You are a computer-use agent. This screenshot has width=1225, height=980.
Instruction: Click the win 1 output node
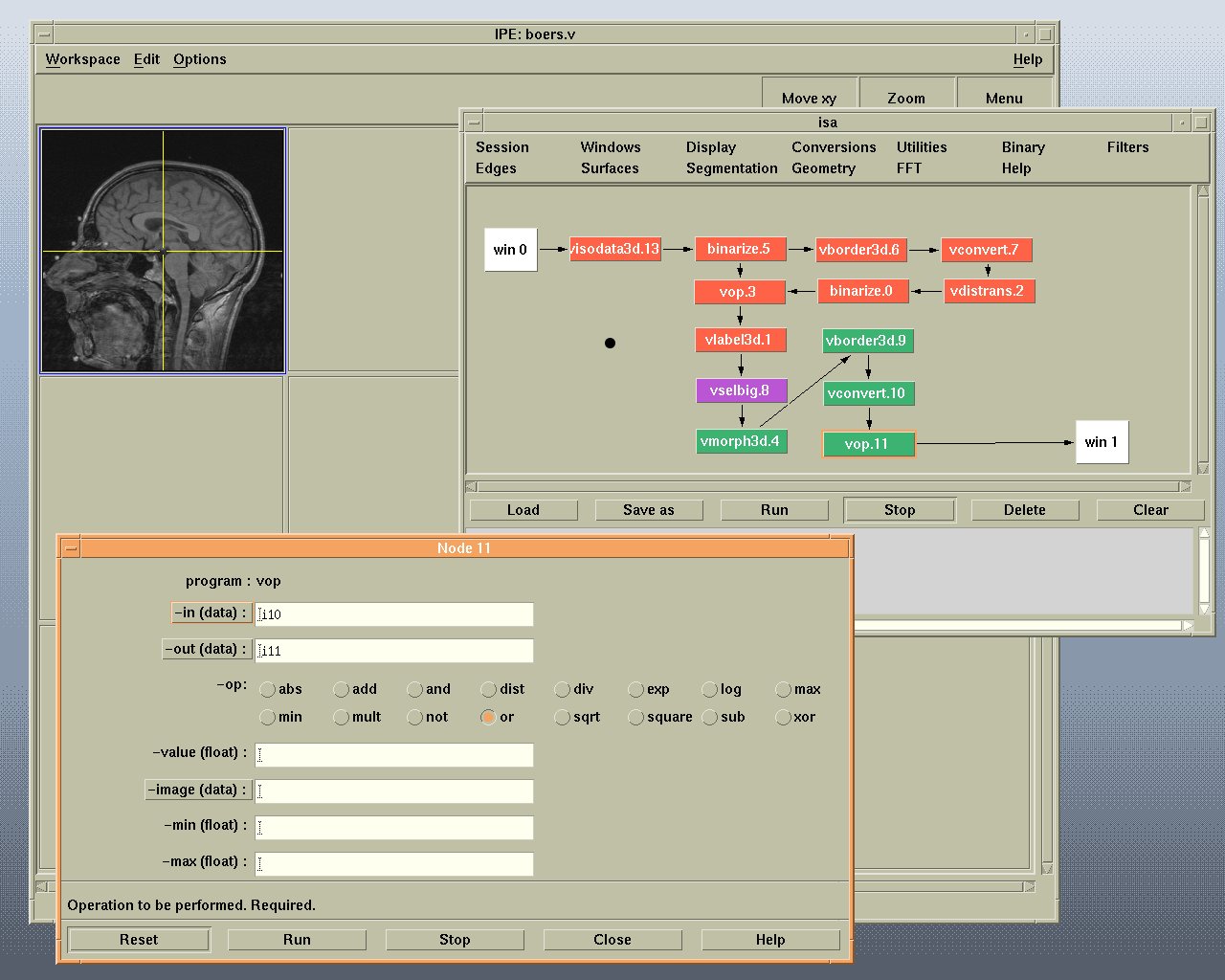[x=1101, y=442]
